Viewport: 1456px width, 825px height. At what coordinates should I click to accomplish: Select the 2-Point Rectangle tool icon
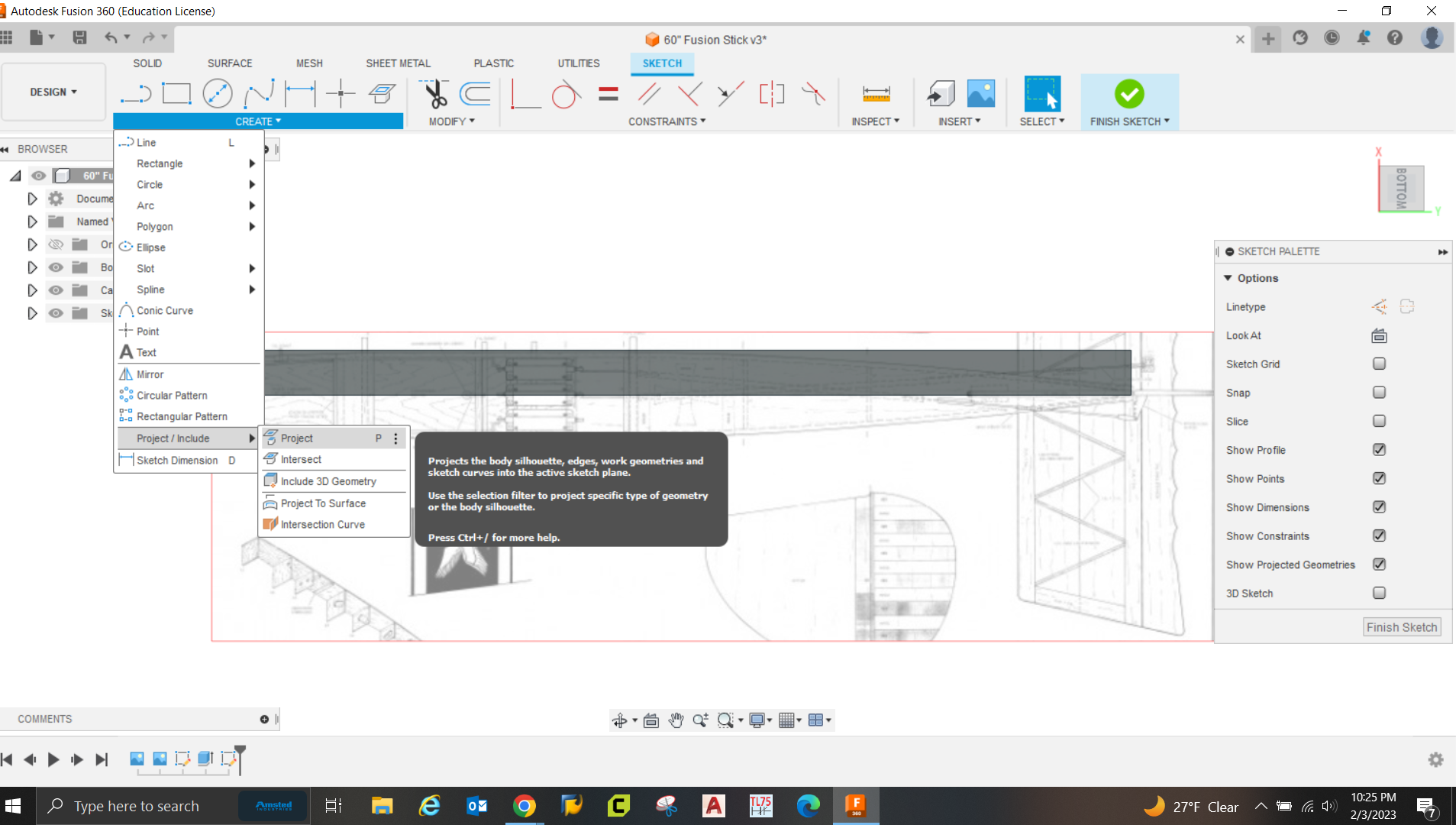(x=176, y=94)
